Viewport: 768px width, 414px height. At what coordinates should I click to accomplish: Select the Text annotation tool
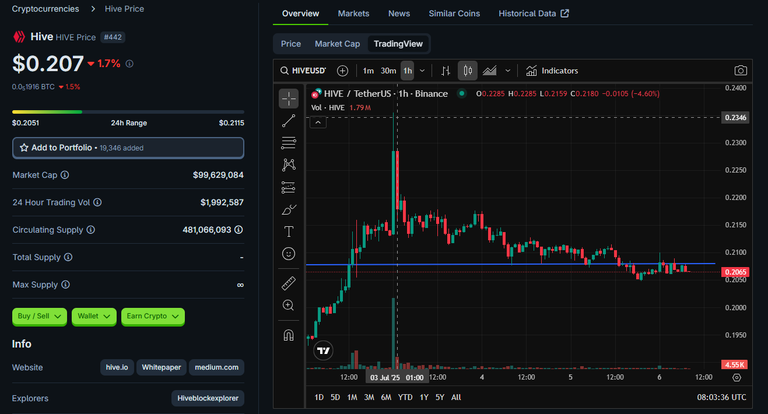coord(288,231)
